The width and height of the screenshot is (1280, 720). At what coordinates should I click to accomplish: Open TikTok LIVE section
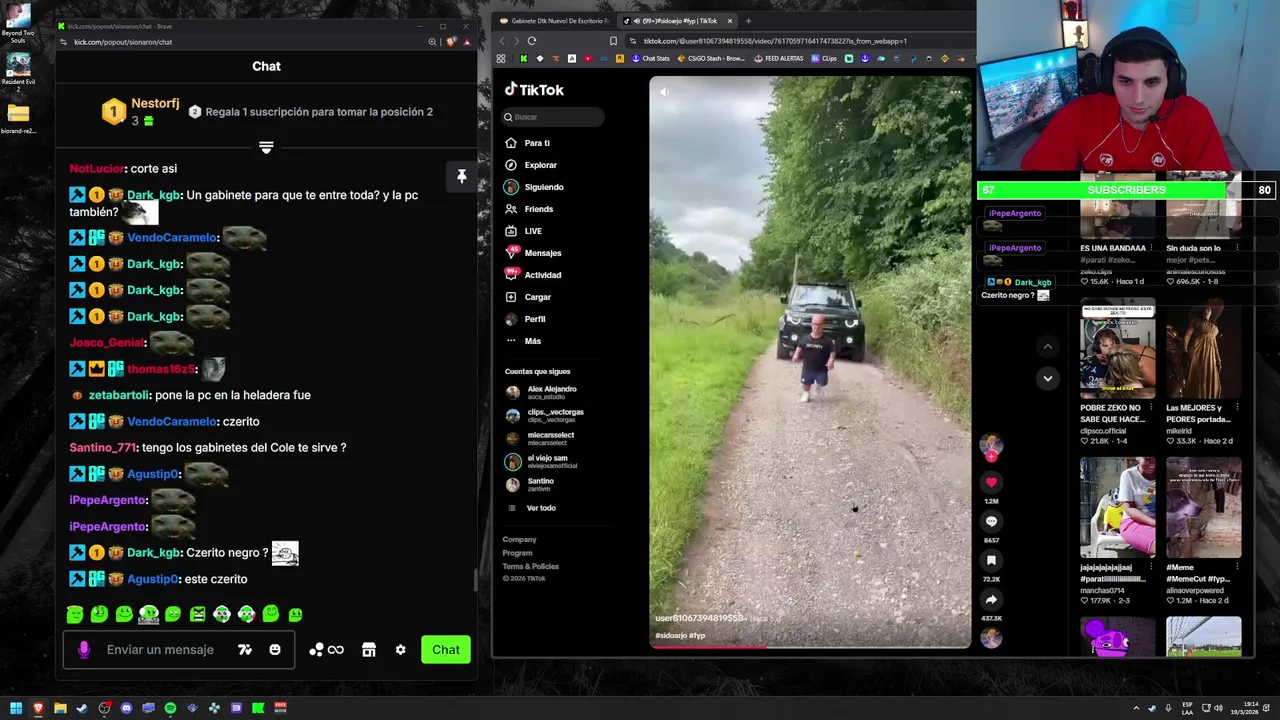click(524, 231)
